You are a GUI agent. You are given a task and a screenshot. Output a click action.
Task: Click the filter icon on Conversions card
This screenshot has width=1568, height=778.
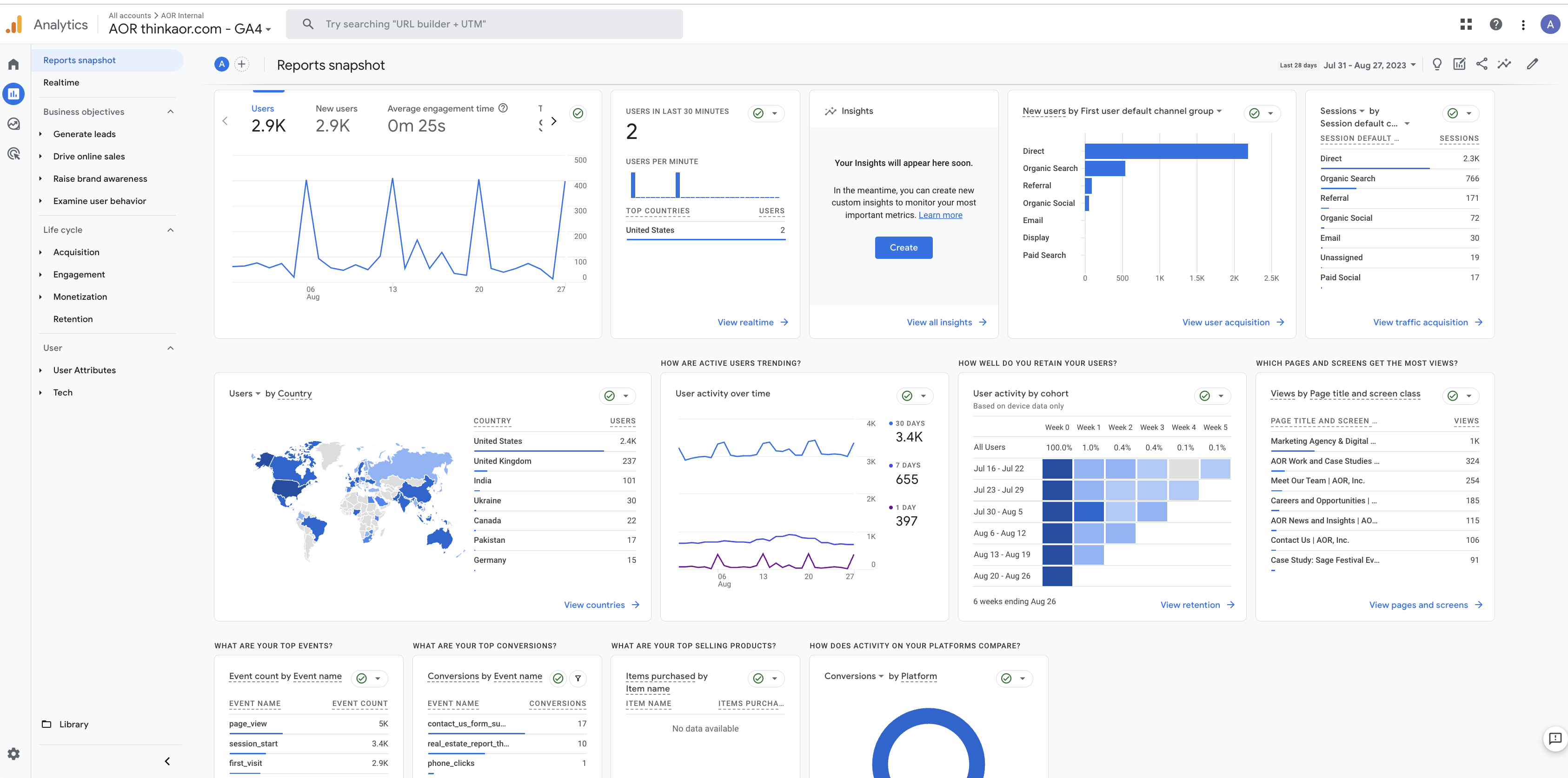pos(578,678)
